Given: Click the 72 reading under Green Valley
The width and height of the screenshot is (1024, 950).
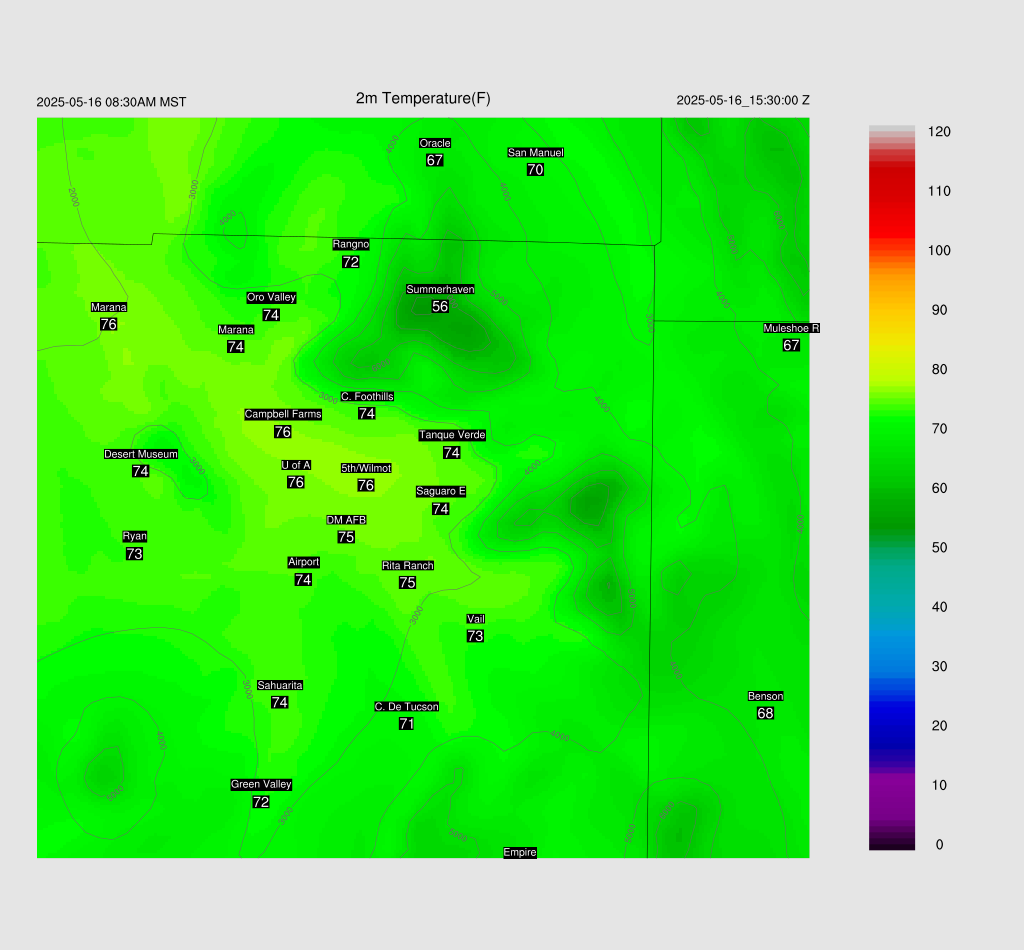Looking at the screenshot, I should tap(261, 802).
